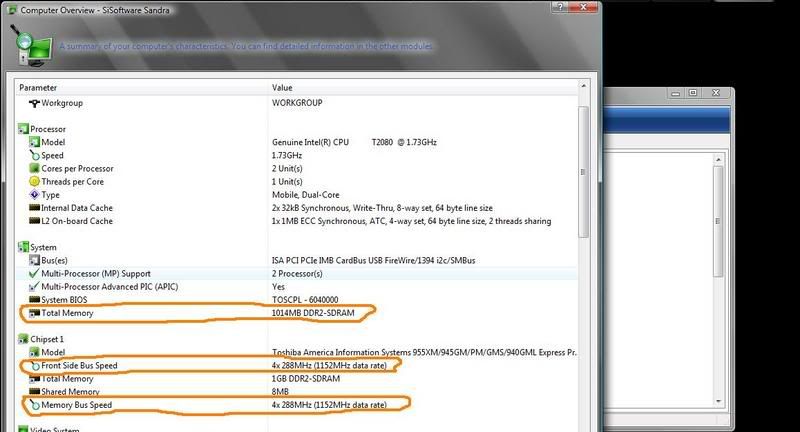Minimize the background window
The height and width of the screenshot is (432, 800).
(x=676, y=93)
